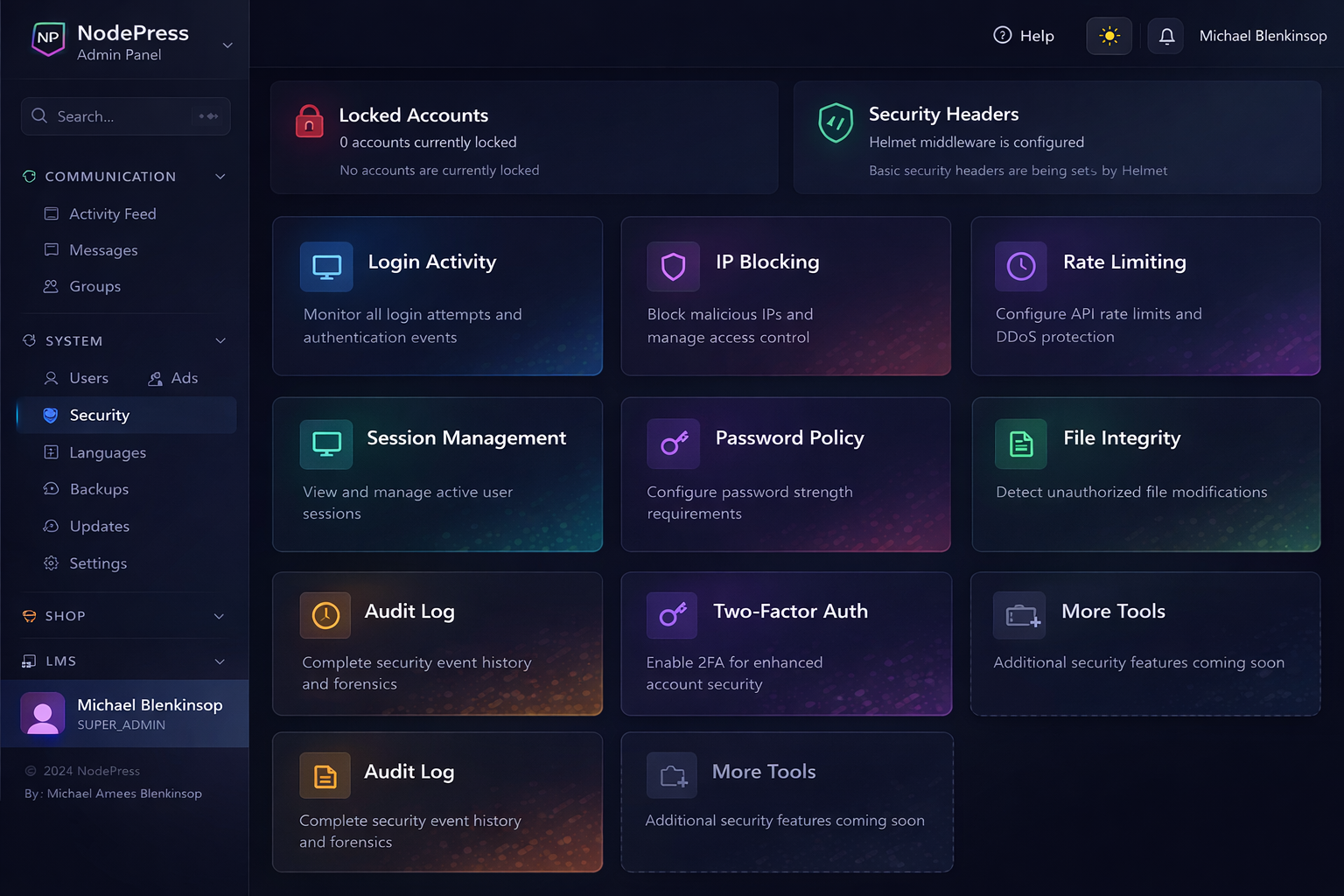Open Activity Feed in the sidebar
This screenshot has height=896, width=1344.
click(112, 214)
